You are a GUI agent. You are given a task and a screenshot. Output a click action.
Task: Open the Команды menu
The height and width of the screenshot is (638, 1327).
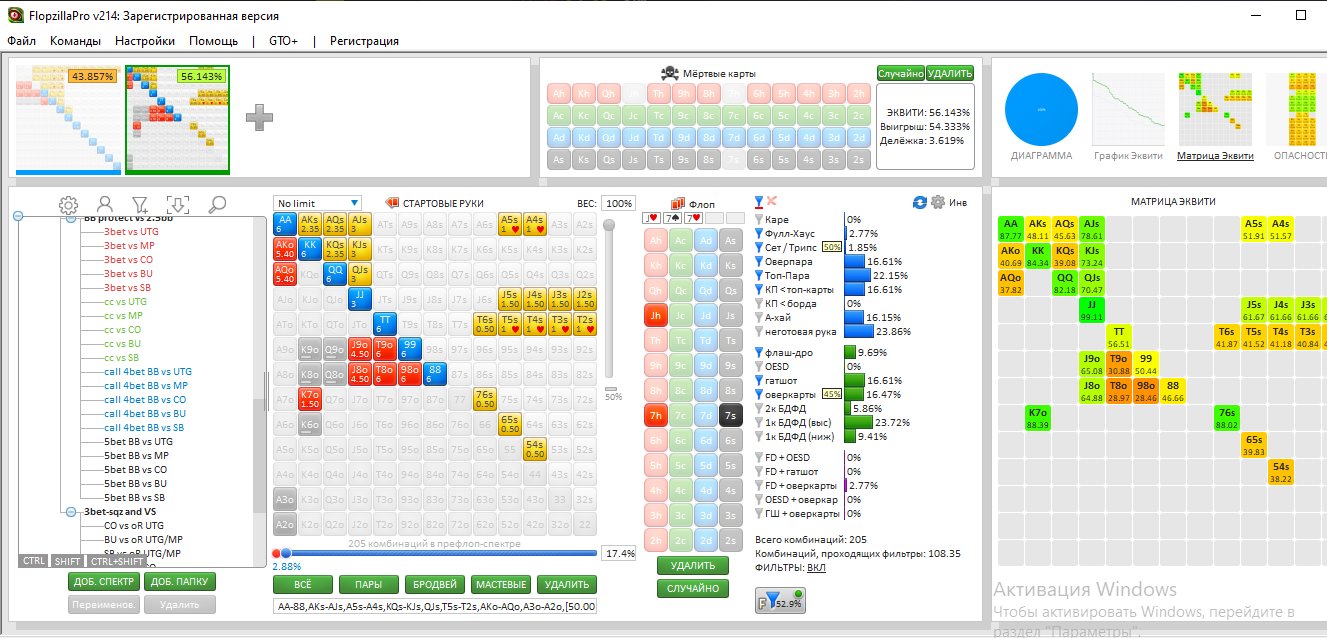[x=75, y=41]
